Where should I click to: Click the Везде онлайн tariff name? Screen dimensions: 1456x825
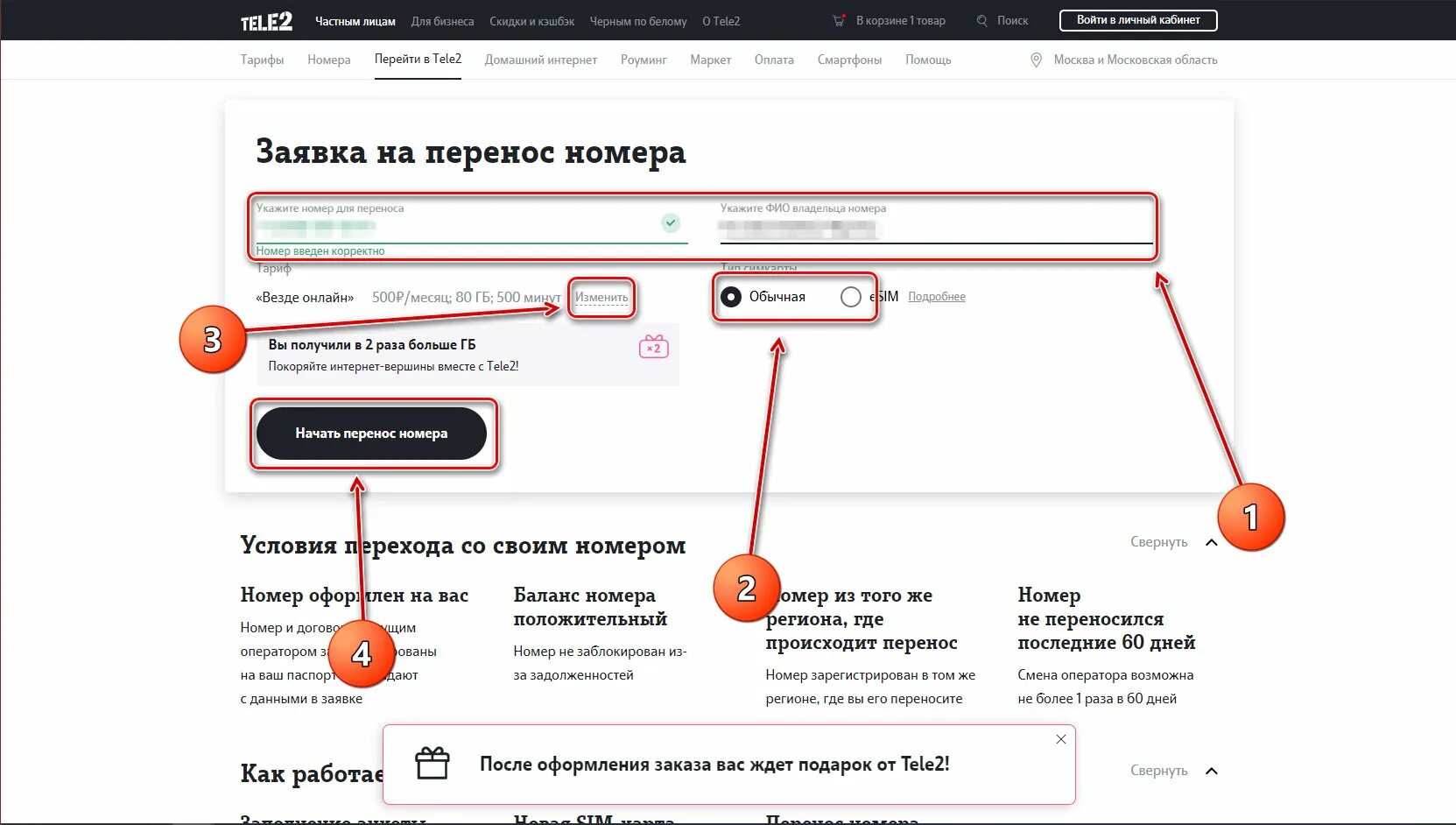click(305, 298)
